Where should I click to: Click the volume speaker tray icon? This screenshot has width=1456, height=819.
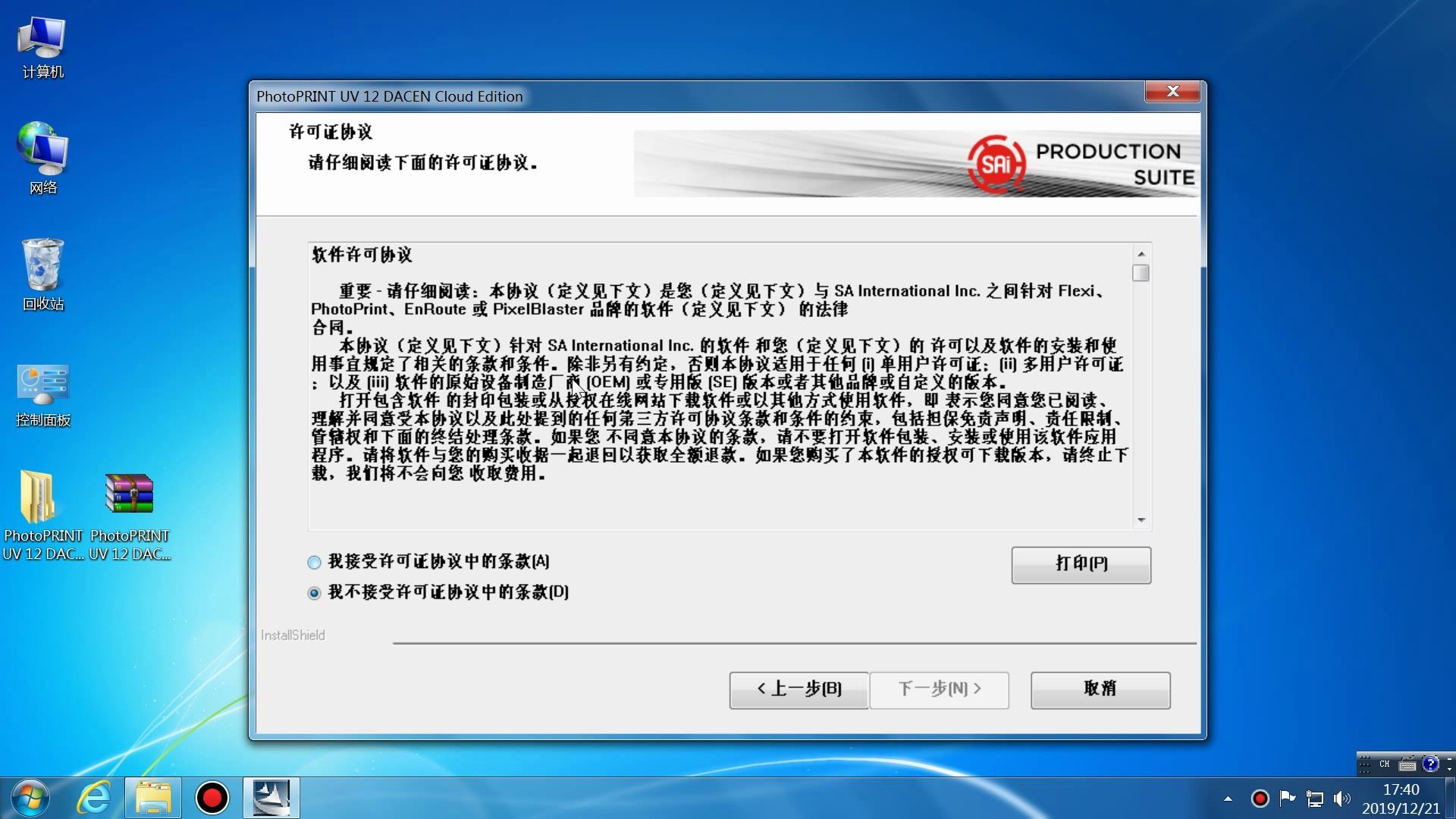(x=1341, y=799)
